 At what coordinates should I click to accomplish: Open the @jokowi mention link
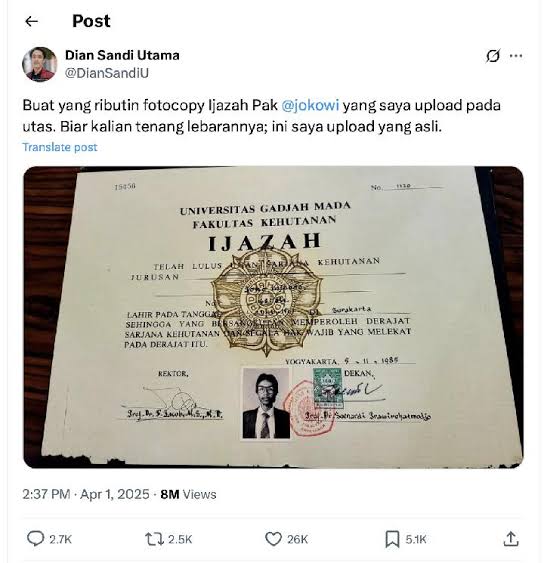(x=310, y=106)
